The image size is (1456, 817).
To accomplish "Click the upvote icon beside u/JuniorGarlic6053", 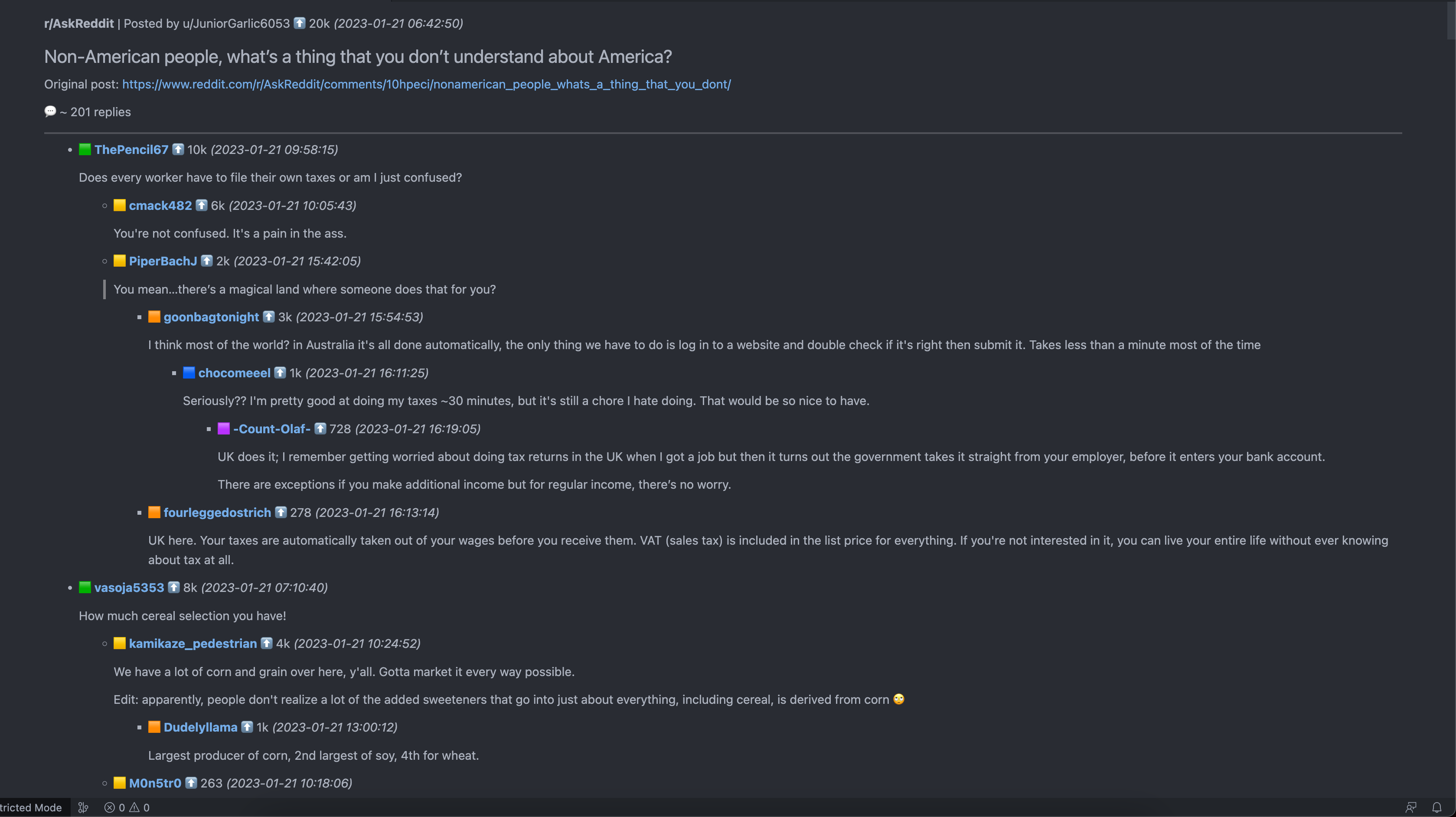I will [x=300, y=23].
